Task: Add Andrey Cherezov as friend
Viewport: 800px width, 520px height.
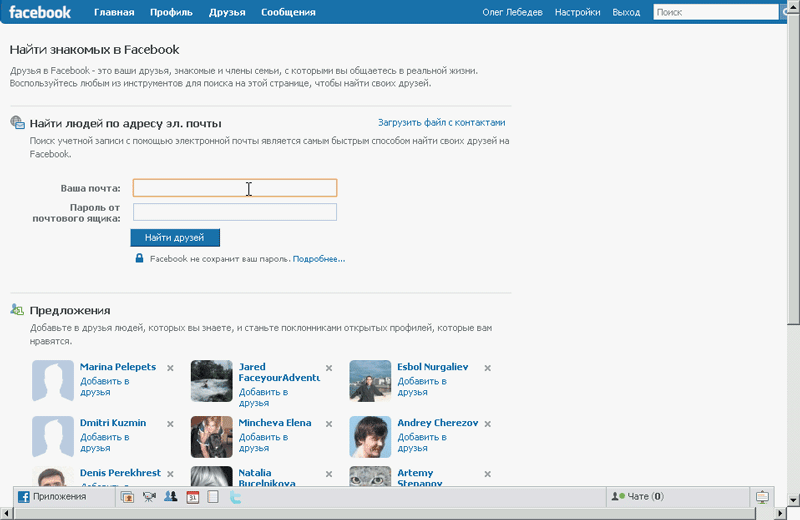Action: pyautogui.click(x=422, y=442)
